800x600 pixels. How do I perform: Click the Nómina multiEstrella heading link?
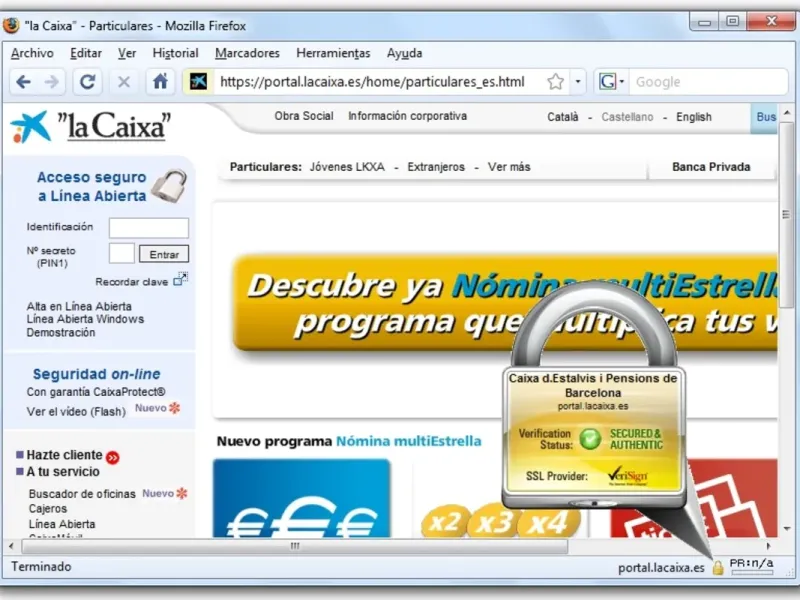coord(408,441)
